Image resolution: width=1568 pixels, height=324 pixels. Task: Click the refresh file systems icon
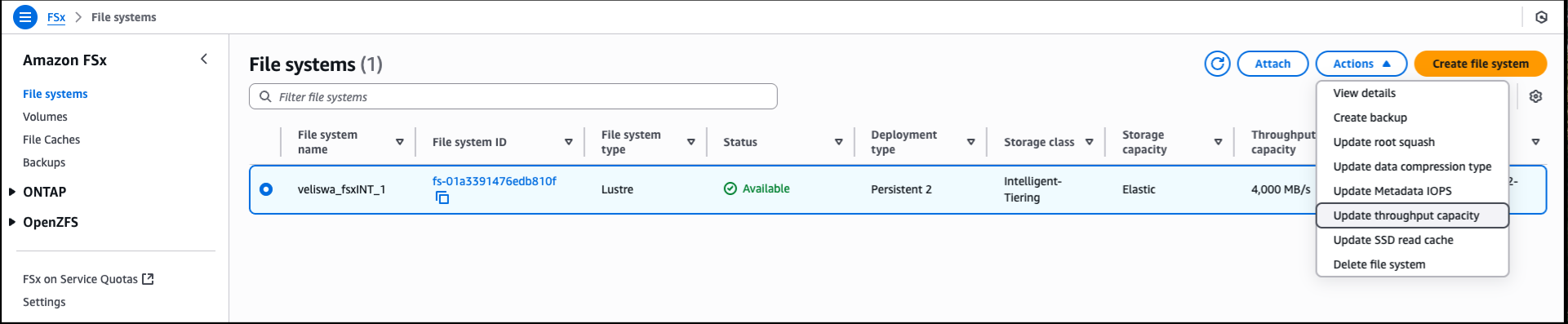click(1217, 64)
